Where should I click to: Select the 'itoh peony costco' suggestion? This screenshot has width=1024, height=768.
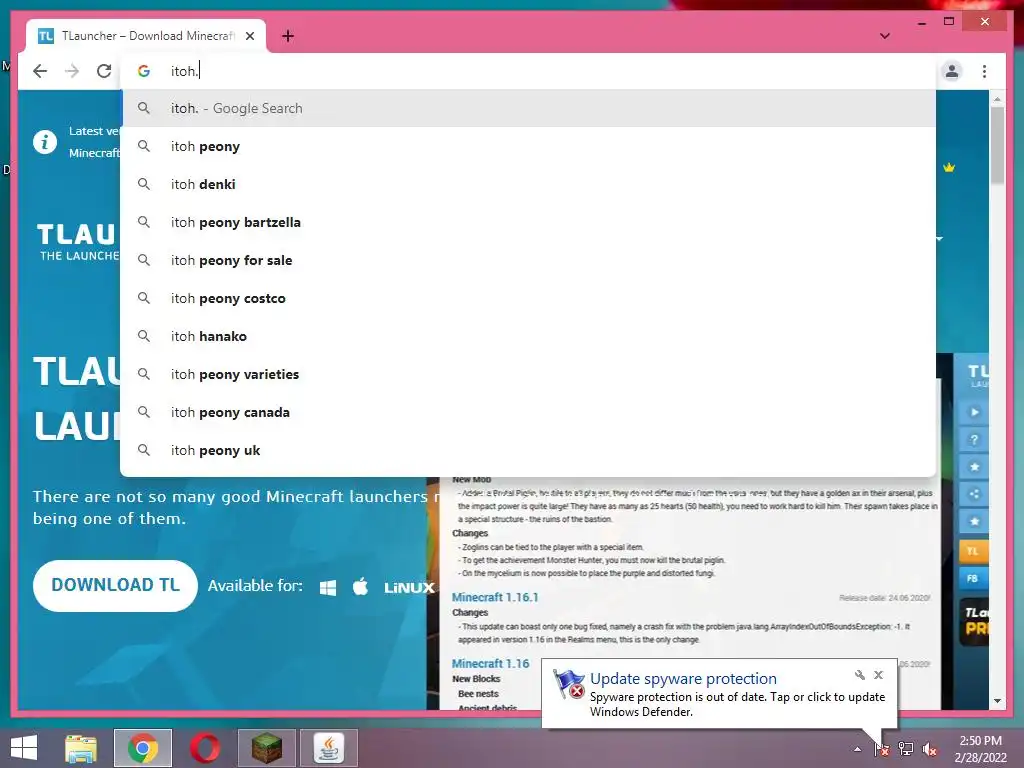(x=529, y=298)
